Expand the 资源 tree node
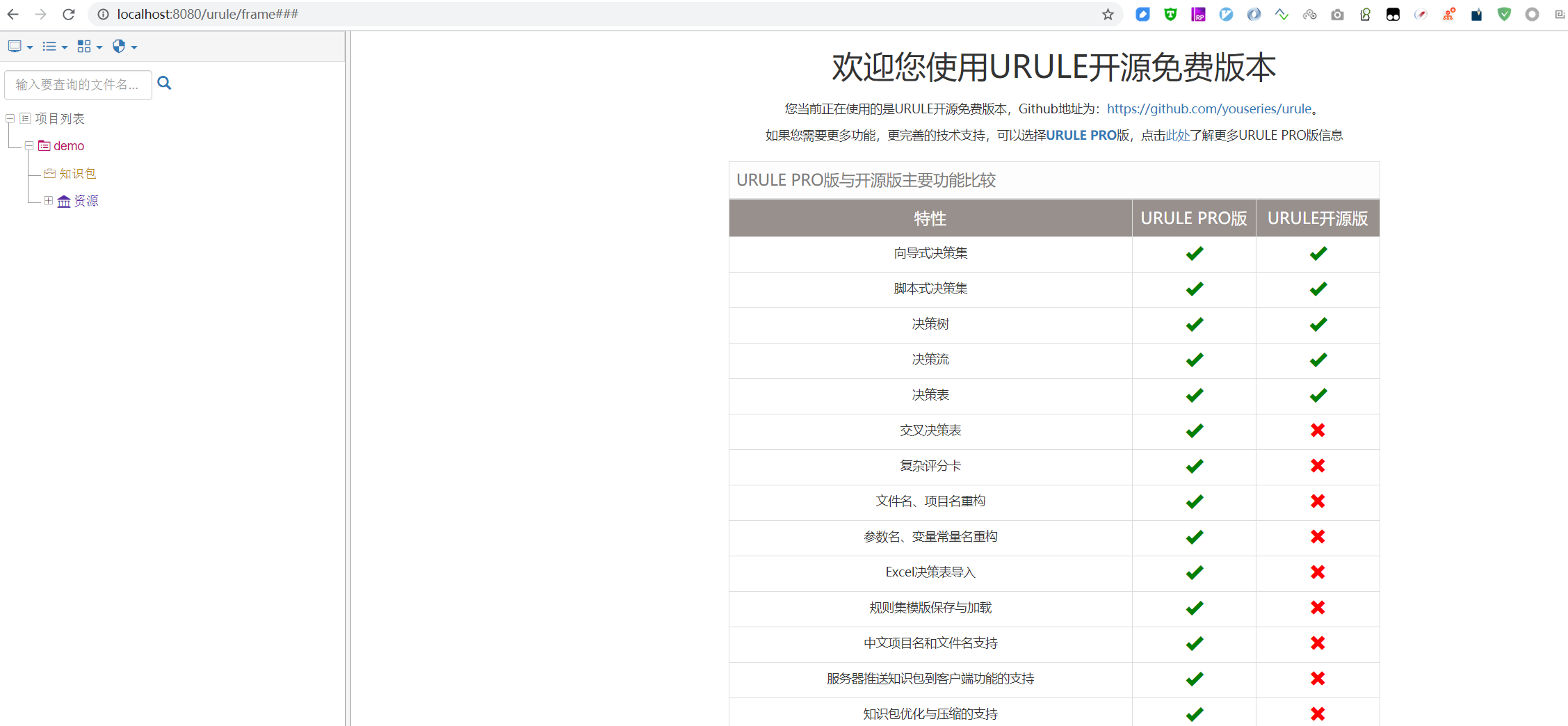This screenshot has width=1568, height=726. pos(48,201)
